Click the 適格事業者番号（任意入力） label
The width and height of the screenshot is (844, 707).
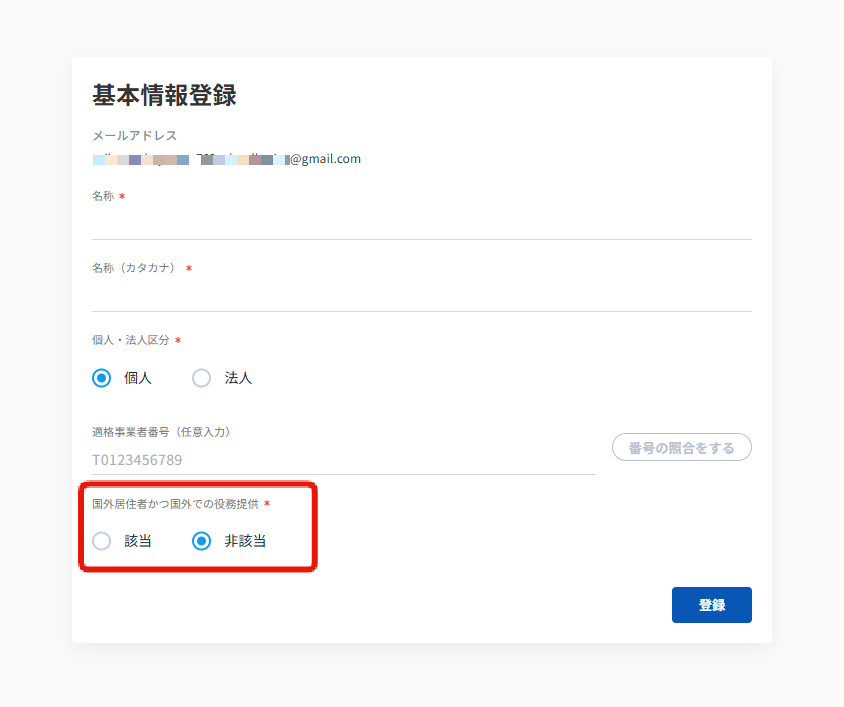tap(161, 432)
